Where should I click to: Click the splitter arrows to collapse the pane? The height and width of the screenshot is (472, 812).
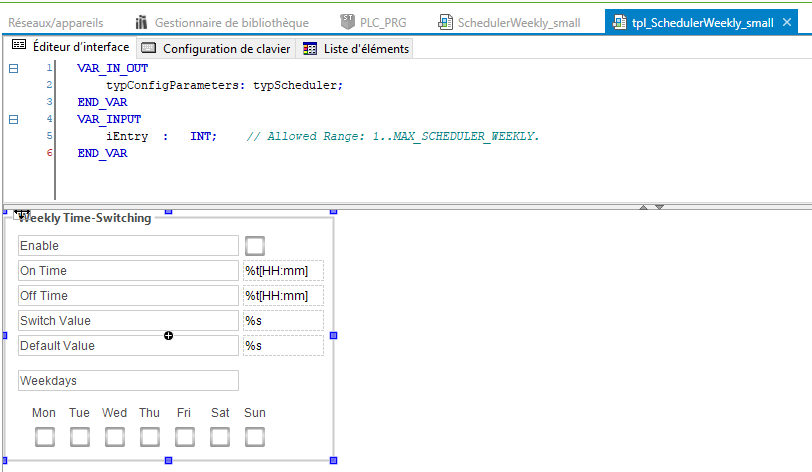[x=651, y=207]
